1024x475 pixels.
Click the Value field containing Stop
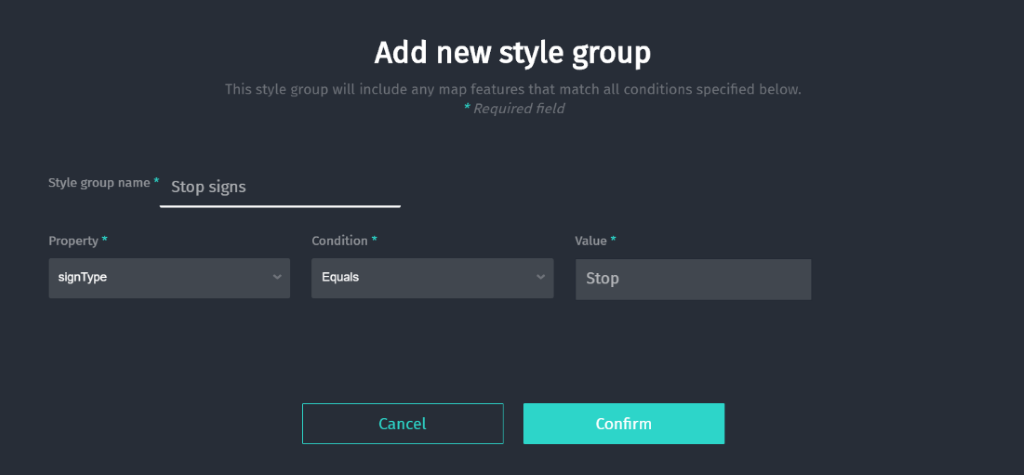[x=693, y=279]
